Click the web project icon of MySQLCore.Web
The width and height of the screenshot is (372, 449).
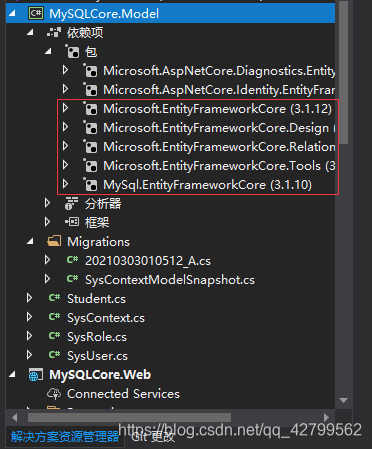[x=36, y=375]
